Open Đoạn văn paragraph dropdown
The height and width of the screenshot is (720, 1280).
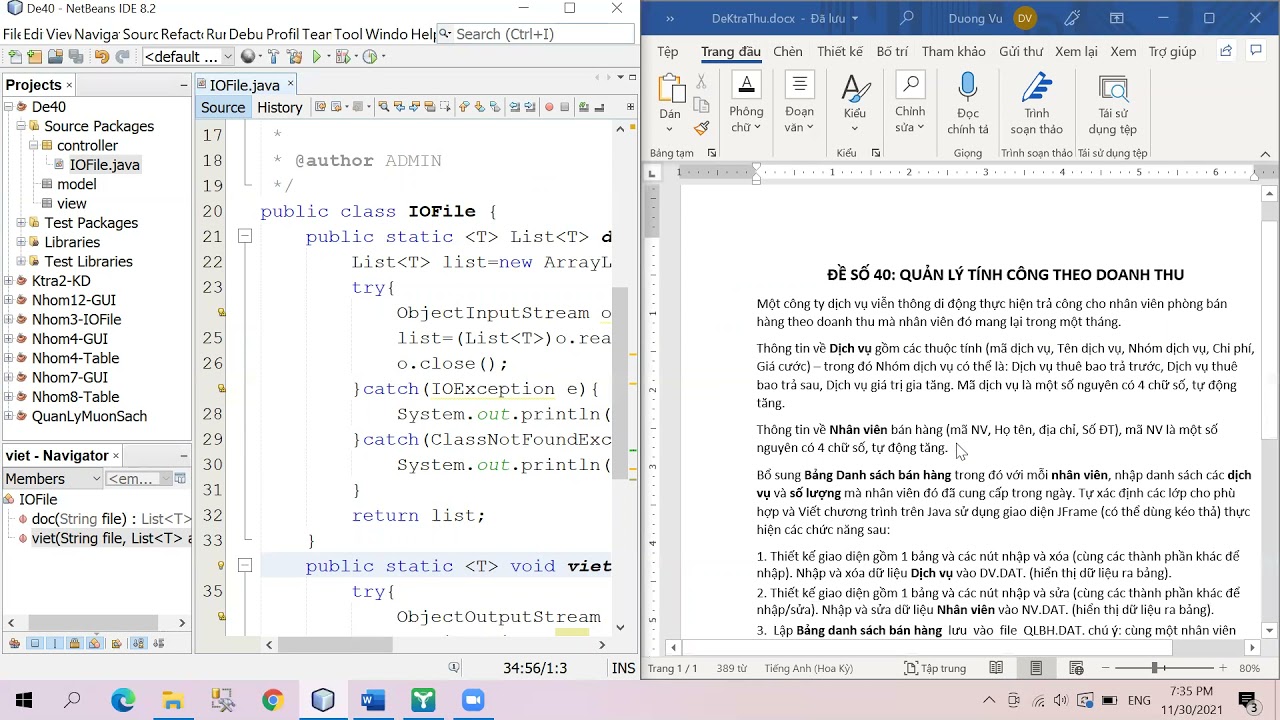click(x=799, y=103)
